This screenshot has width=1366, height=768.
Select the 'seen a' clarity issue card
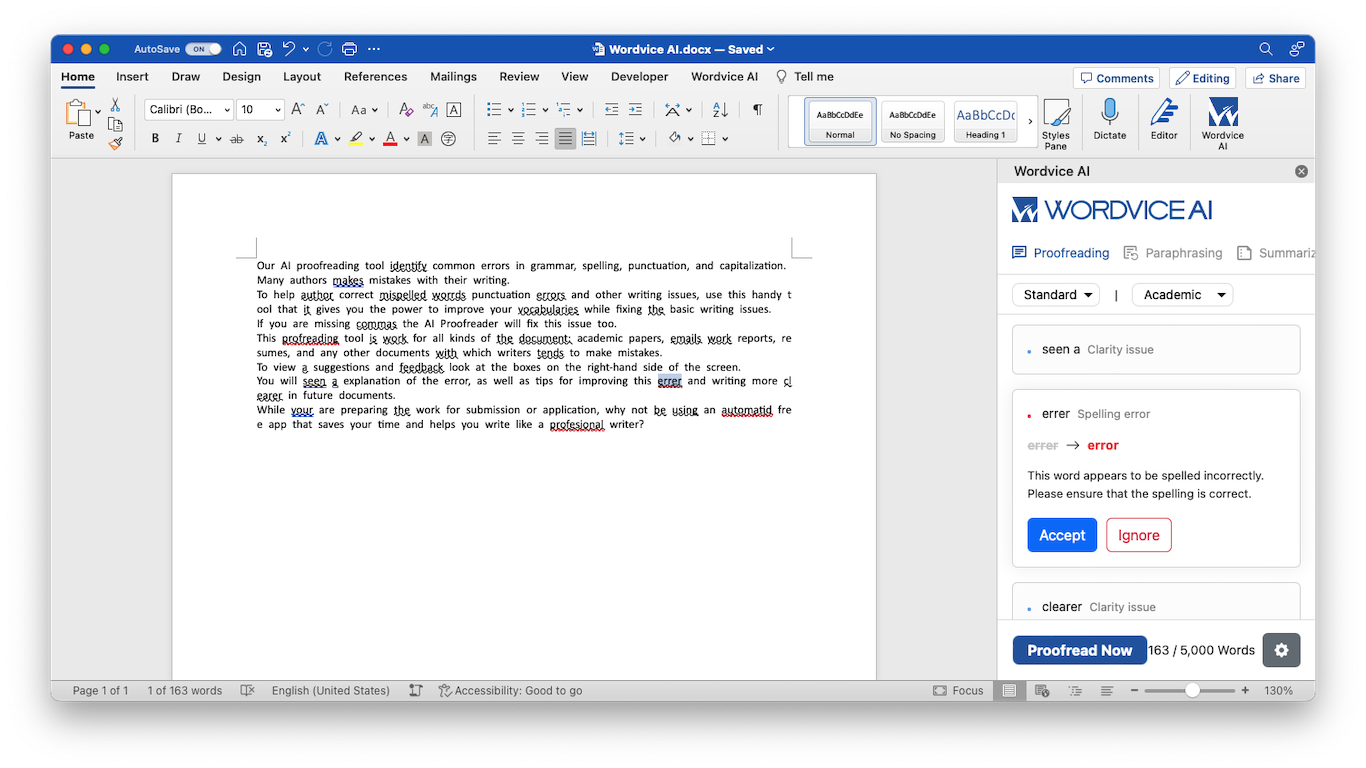pos(1156,350)
